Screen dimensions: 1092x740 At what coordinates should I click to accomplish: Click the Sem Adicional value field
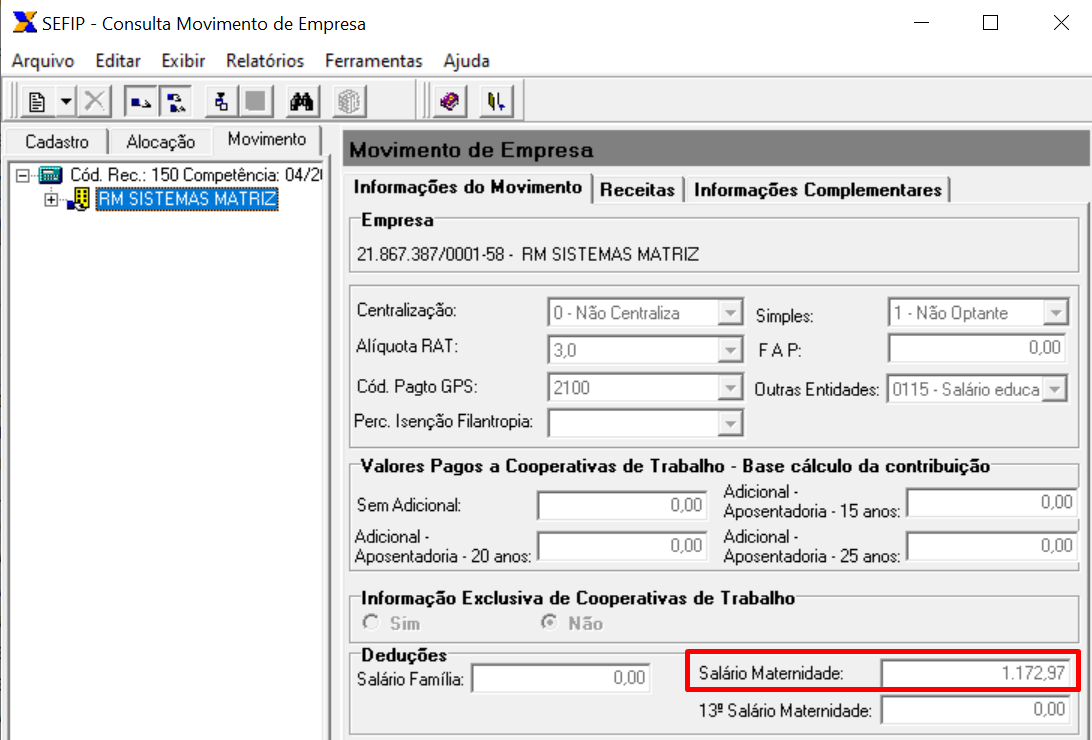[622, 505]
